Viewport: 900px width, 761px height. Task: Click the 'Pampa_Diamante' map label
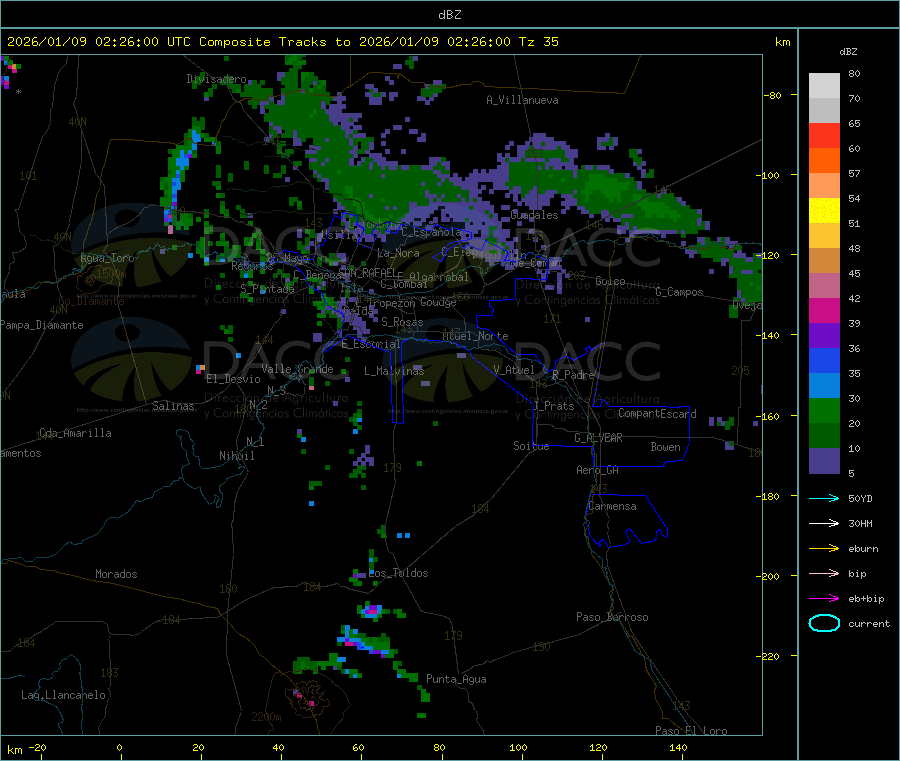click(42, 325)
